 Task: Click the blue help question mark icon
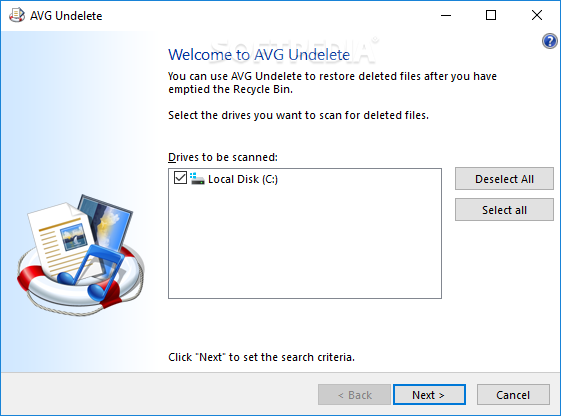[550, 41]
